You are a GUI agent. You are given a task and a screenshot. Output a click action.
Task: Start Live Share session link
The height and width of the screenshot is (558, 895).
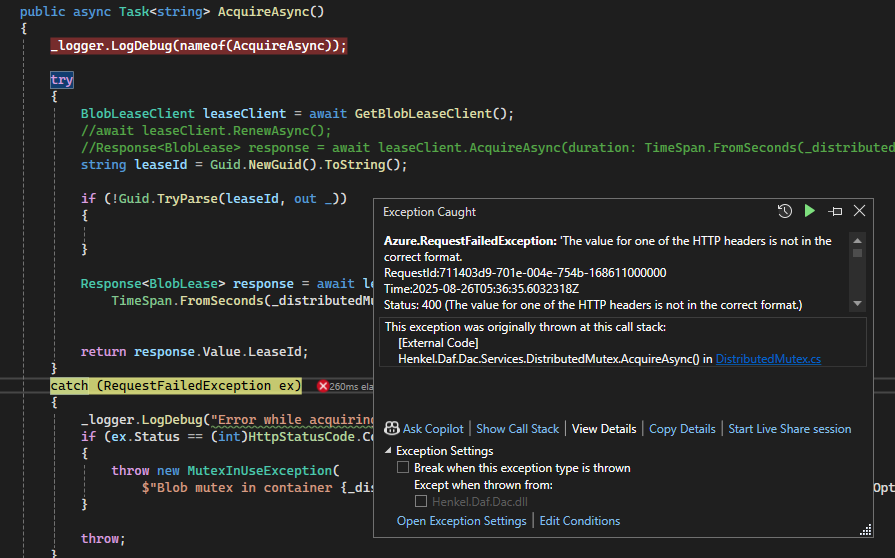coord(789,429)
